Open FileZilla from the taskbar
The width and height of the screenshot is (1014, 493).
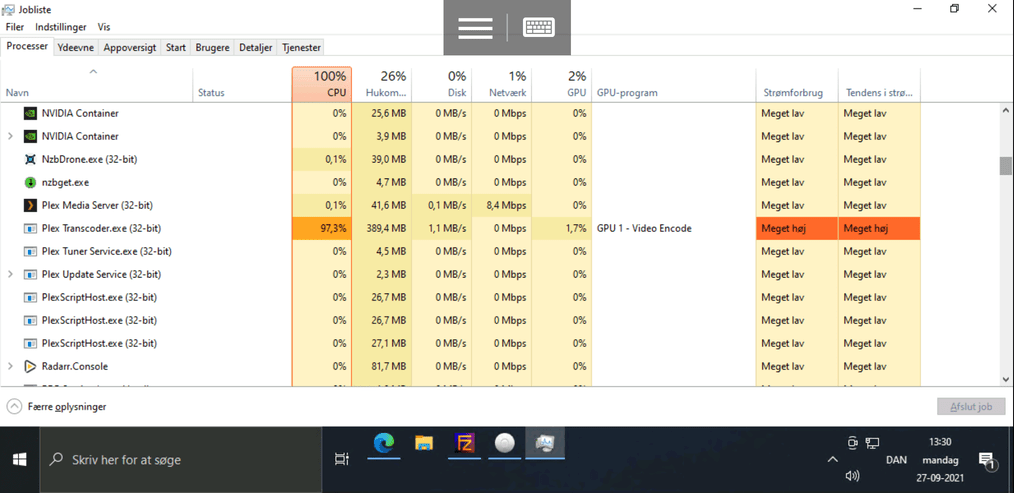pyautogui.click(x=464, y=443)
